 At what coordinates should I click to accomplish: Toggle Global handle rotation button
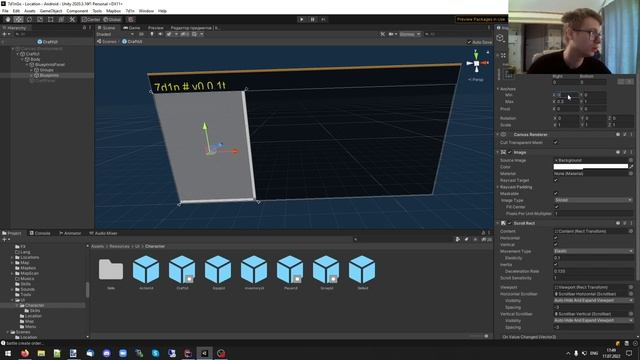click(112, 20)
